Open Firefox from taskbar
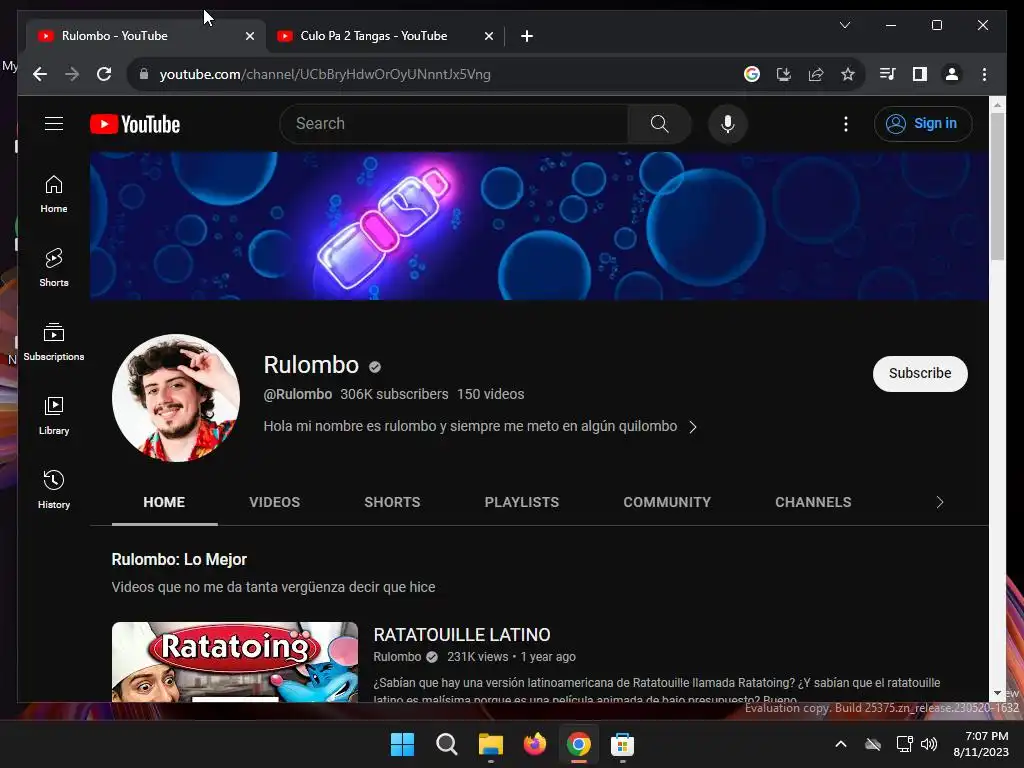The image size is (1024, 768). (535, 744)
